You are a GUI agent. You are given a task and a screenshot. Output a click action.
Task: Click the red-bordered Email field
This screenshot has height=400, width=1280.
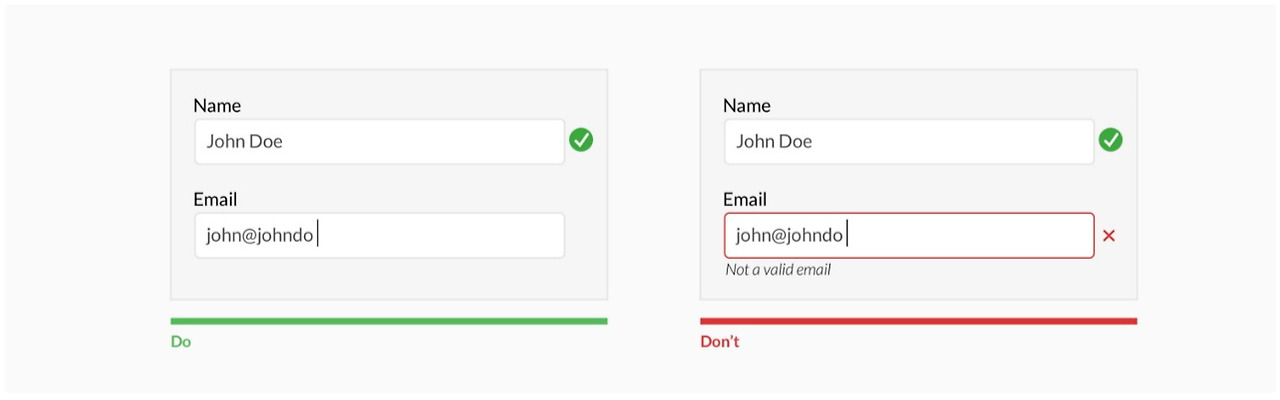(x=909, y=236)
